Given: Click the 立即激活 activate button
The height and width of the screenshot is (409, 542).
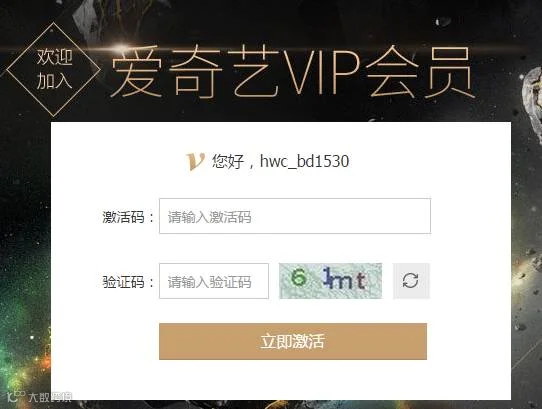Looking at the screenshot, I should 293,342.
